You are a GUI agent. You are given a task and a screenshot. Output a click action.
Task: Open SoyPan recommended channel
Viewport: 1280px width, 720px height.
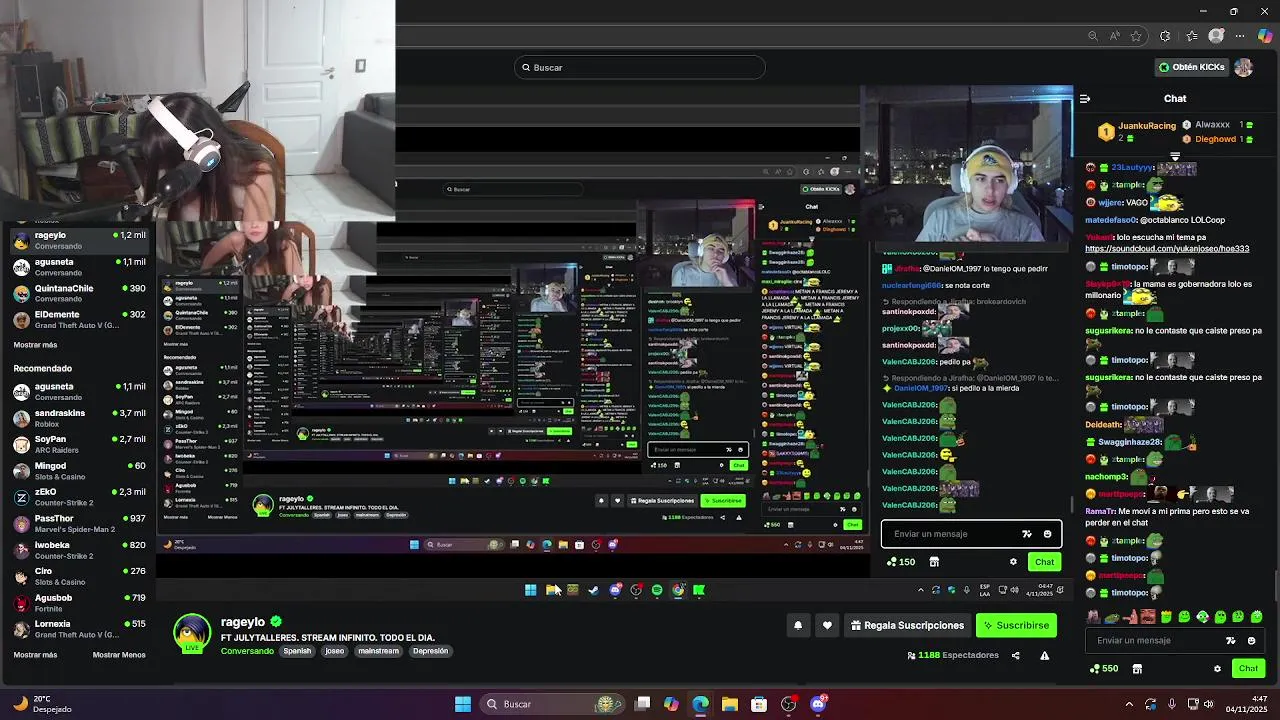pos(80,444)
